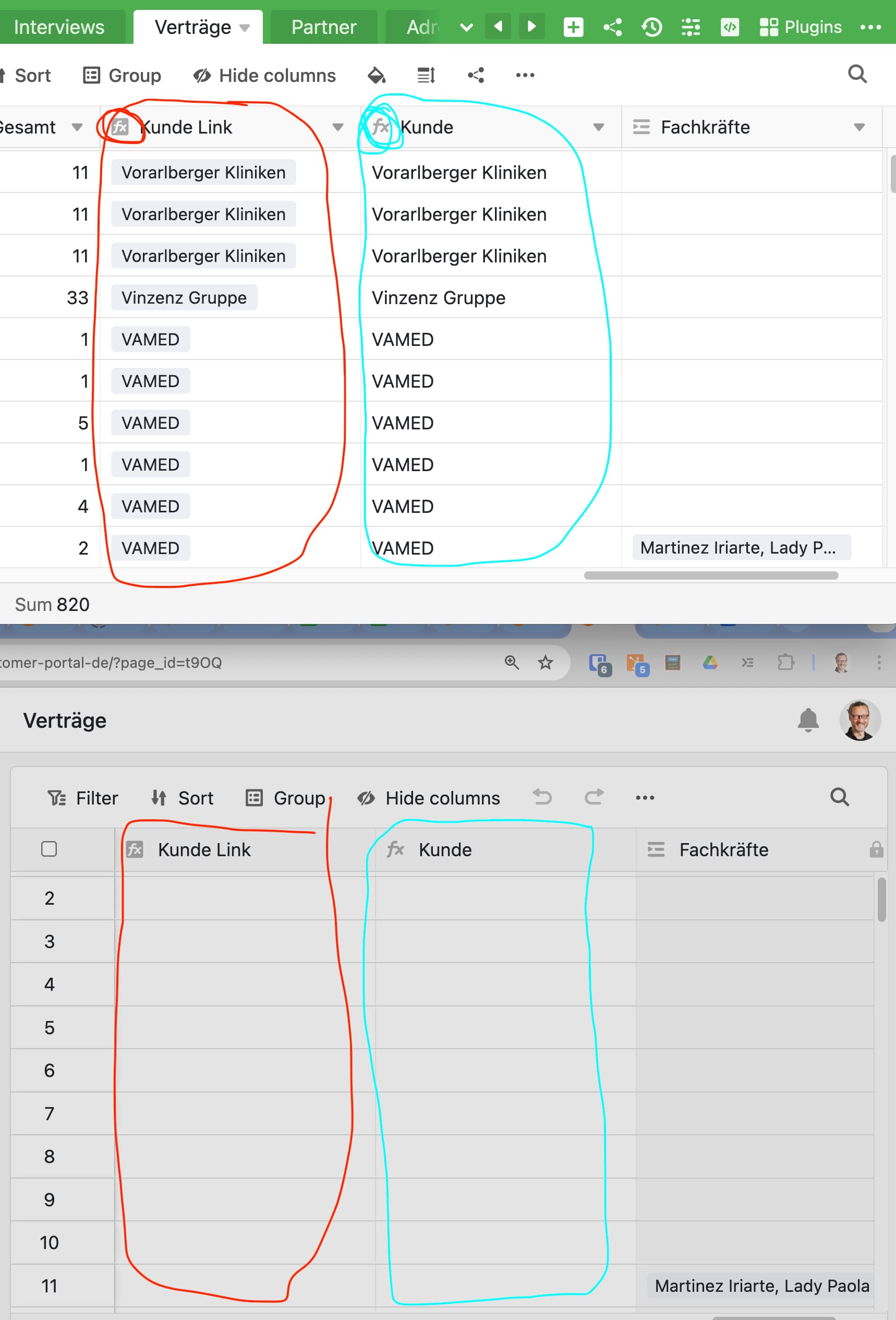The height and width of the screenshot is (1320, 896).
Task: Toggle Hide columns in the upper toolbar
Action: (264, 76)
